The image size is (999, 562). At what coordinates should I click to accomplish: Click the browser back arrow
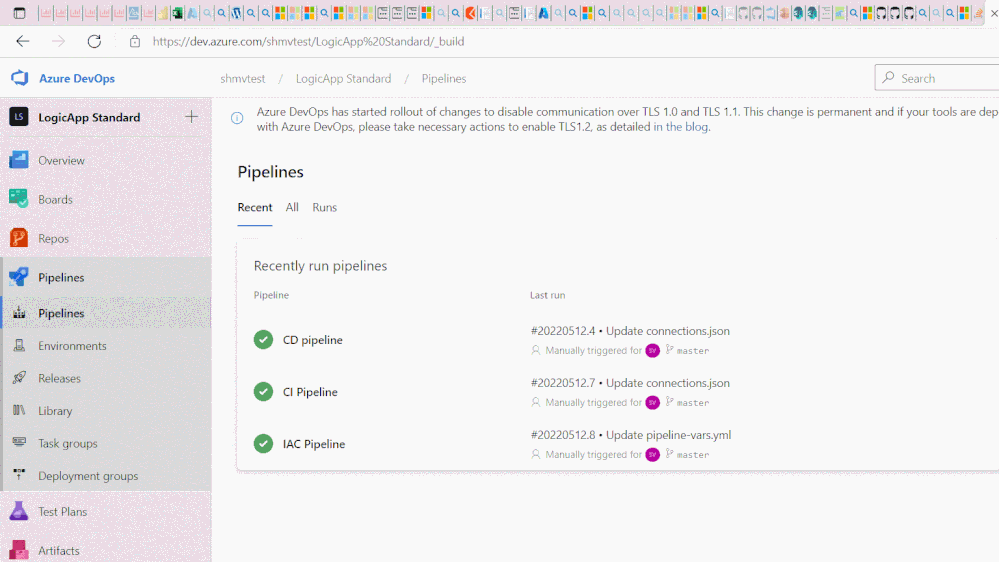pos(23,41)
